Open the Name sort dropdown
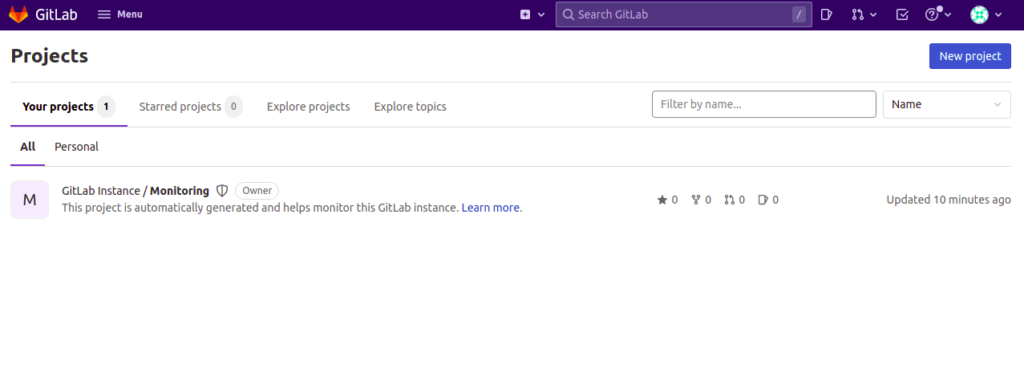 (x=946, y=104)
